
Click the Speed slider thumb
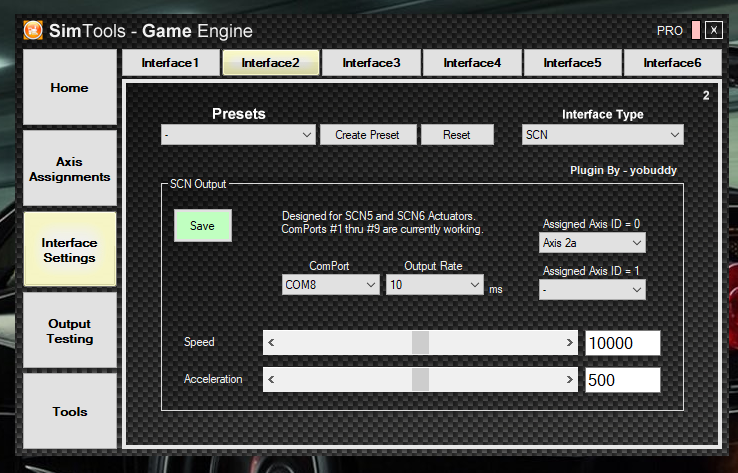[x=420, y=343]
